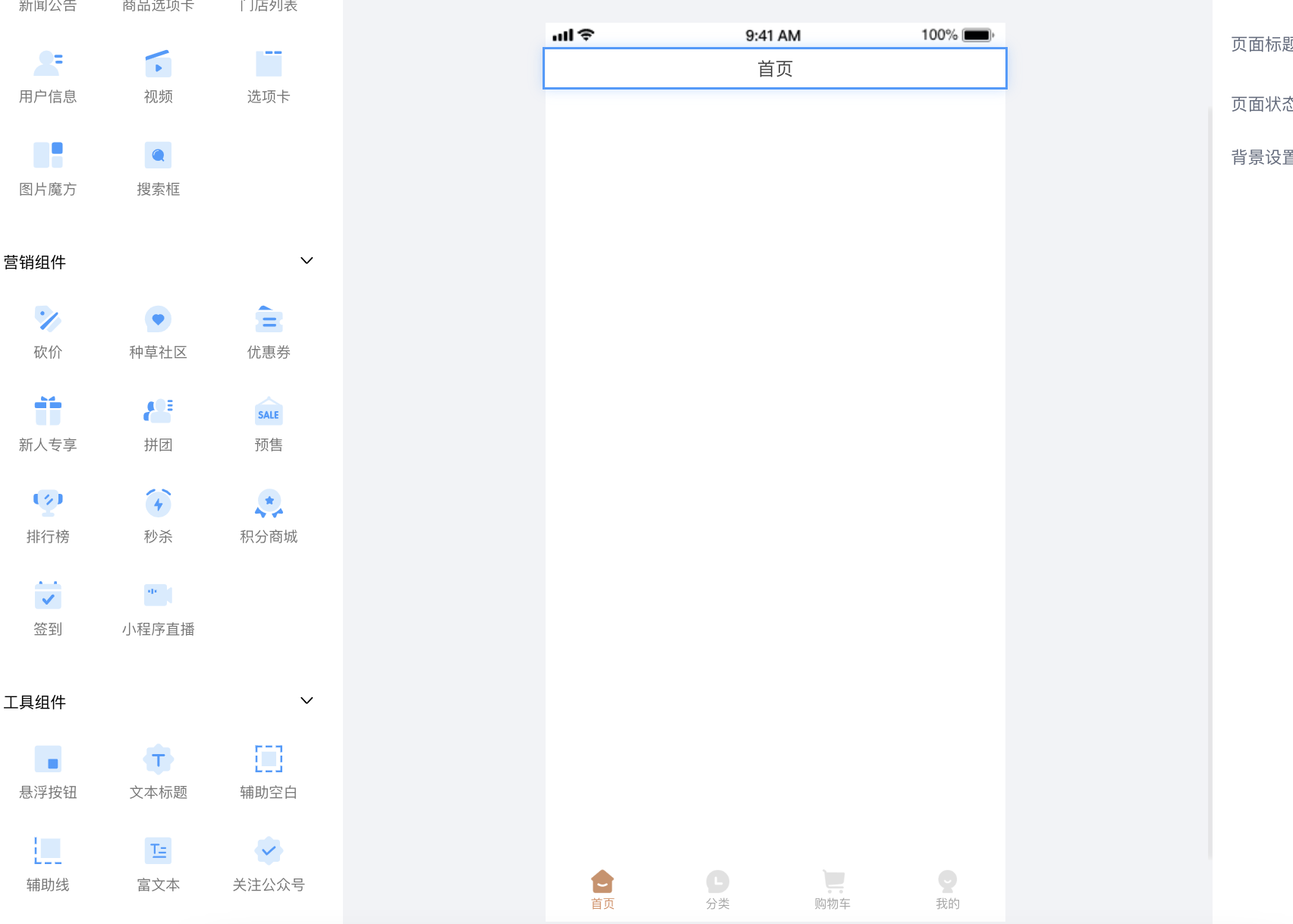1293x924 pixels.
Task: Click the 背景设置 setting label
Action: 1261,157
